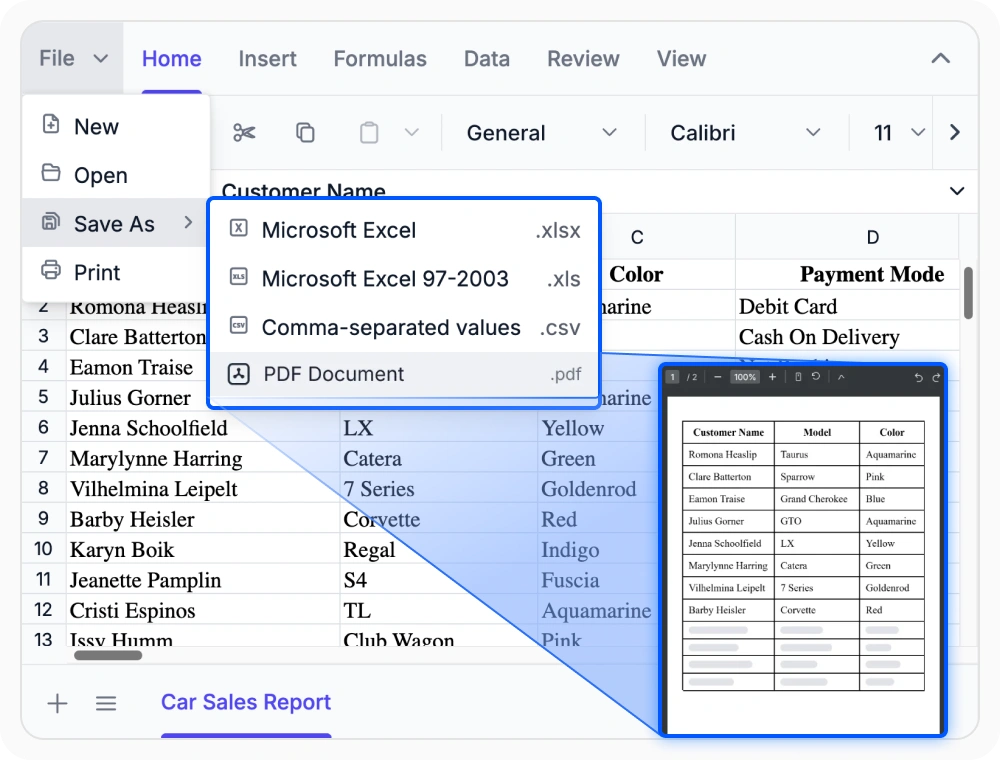The width and height of the screenshot is (1000, 760).
Task: Click the Cash On Delivery cell
Action: pos(847,336)
